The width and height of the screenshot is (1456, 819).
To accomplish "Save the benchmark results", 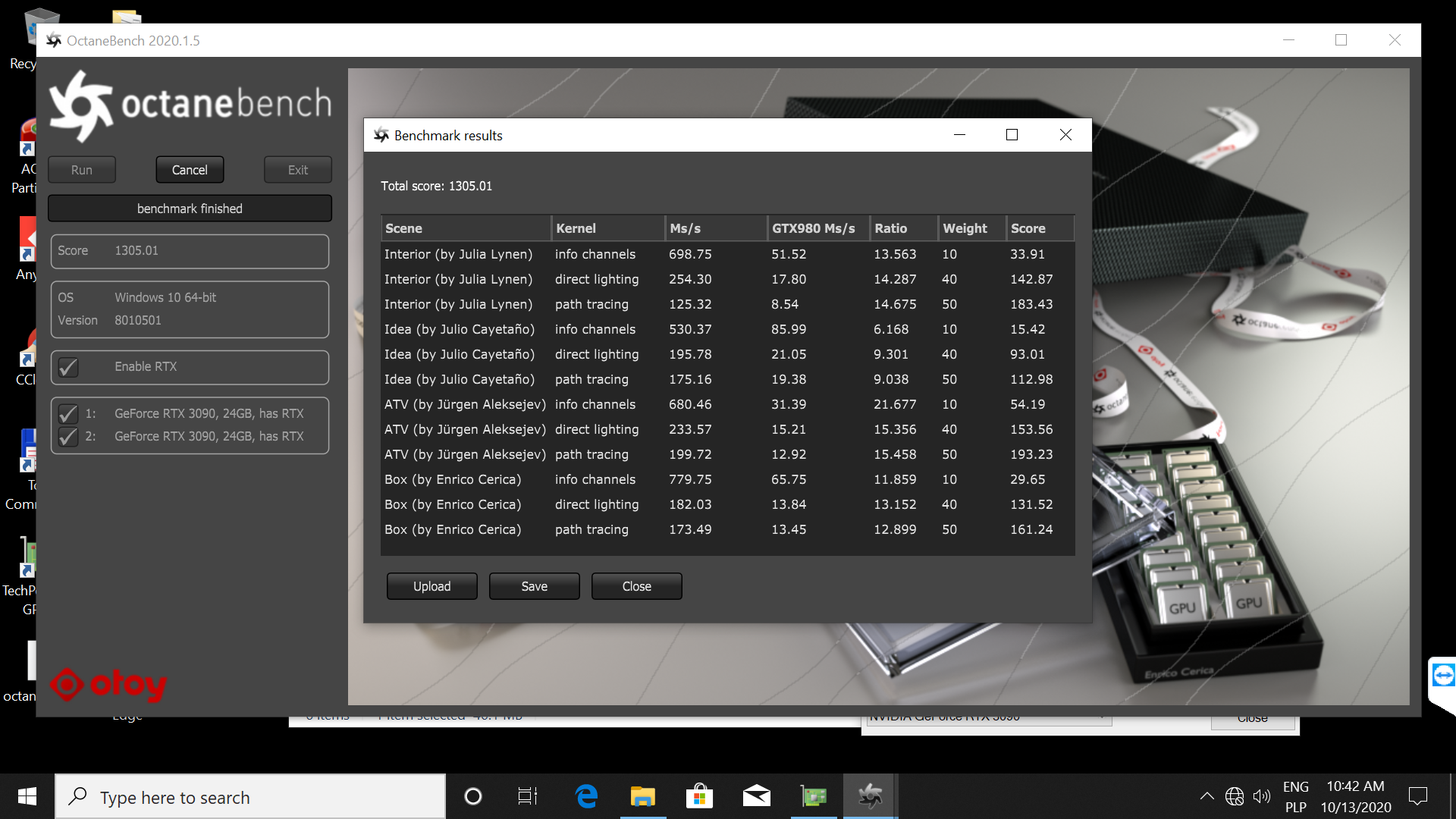I will 534,585.
